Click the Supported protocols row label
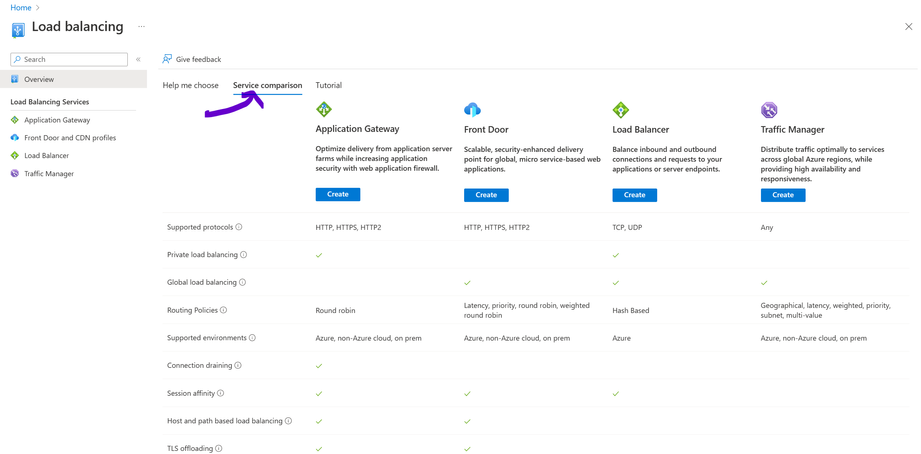Screen dimensions: 921x454 click(200, 227)
